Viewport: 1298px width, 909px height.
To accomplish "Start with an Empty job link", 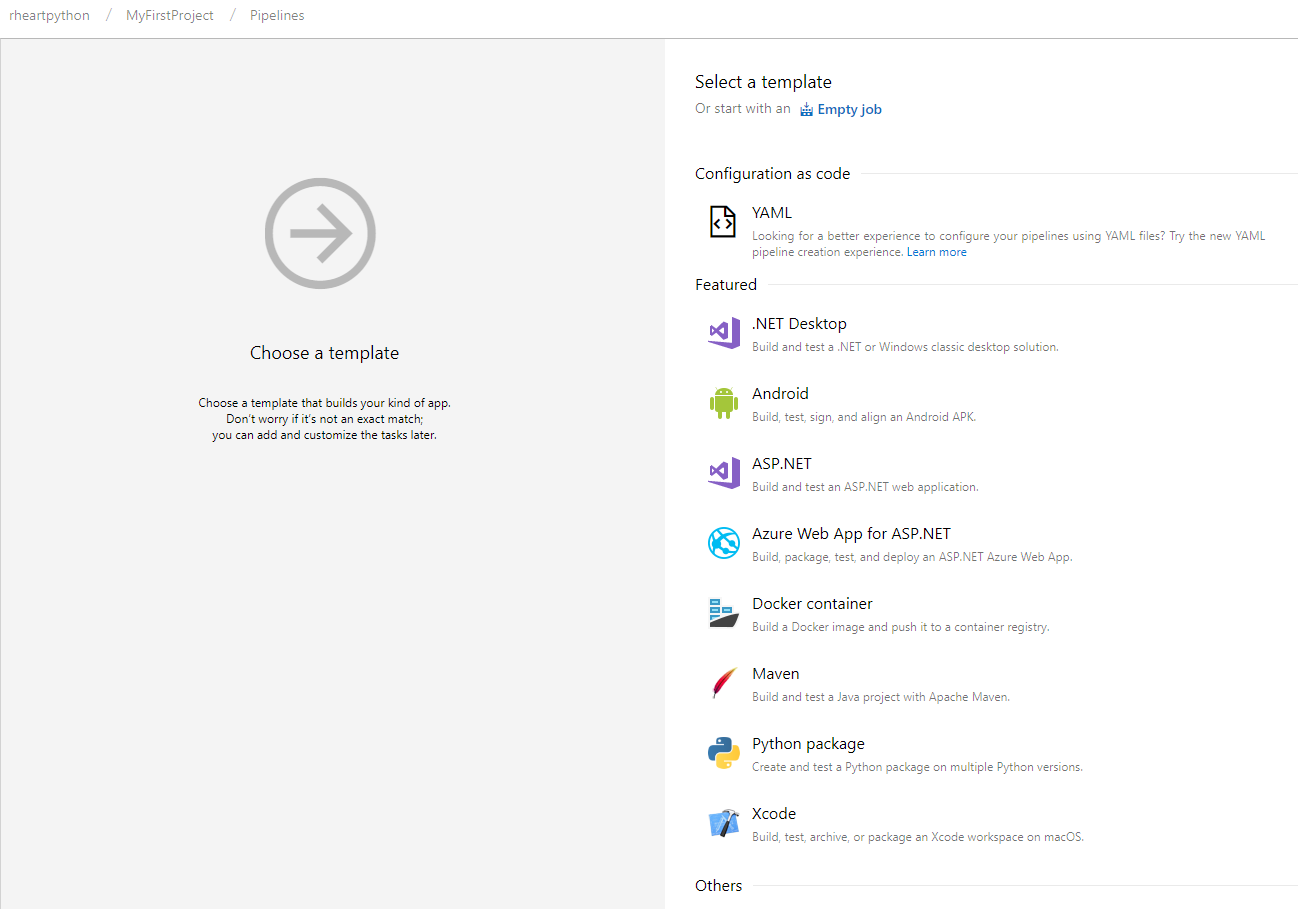I will [849, 110].
